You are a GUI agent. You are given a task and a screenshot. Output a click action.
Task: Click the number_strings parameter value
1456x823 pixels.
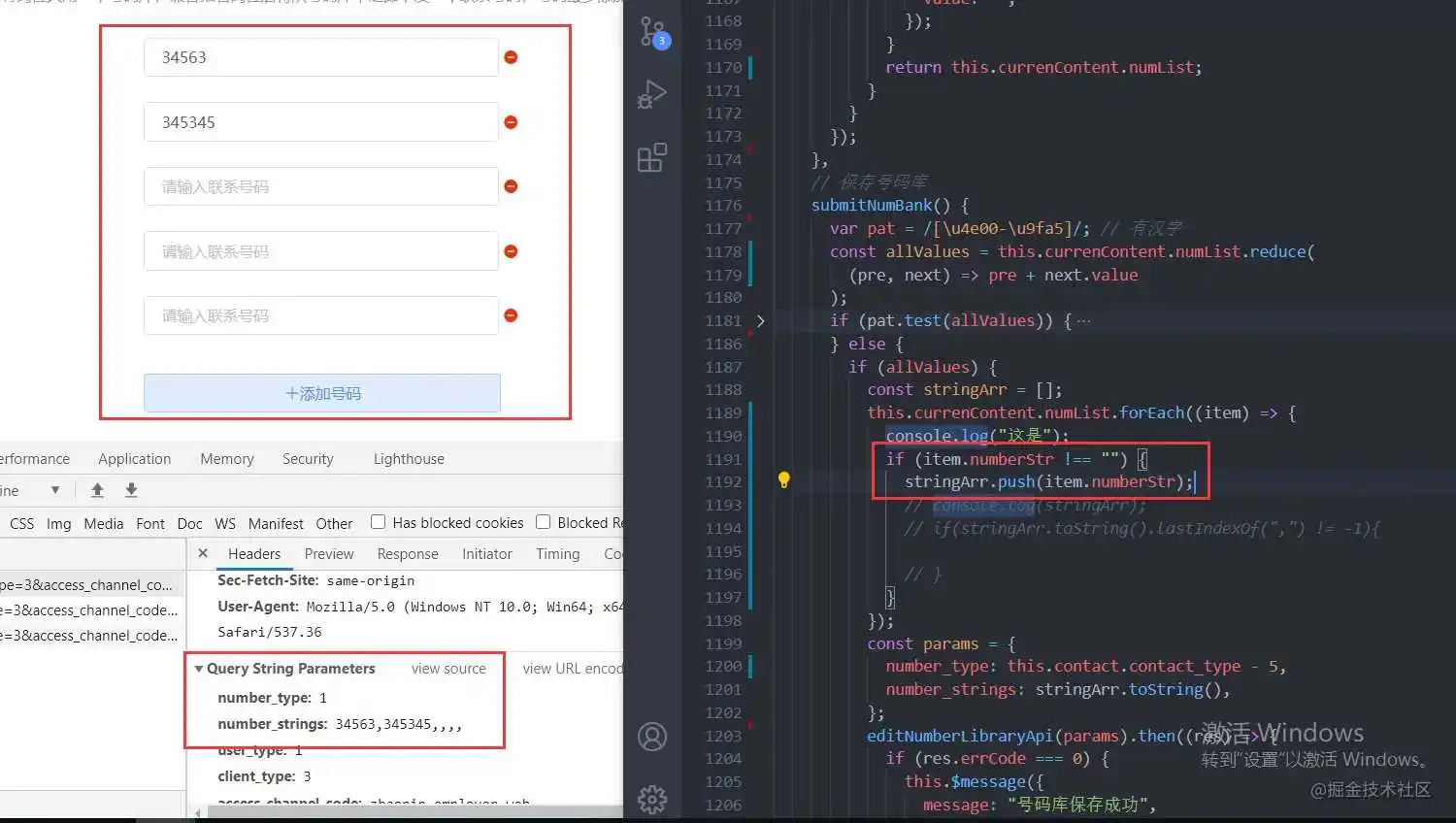398,724
